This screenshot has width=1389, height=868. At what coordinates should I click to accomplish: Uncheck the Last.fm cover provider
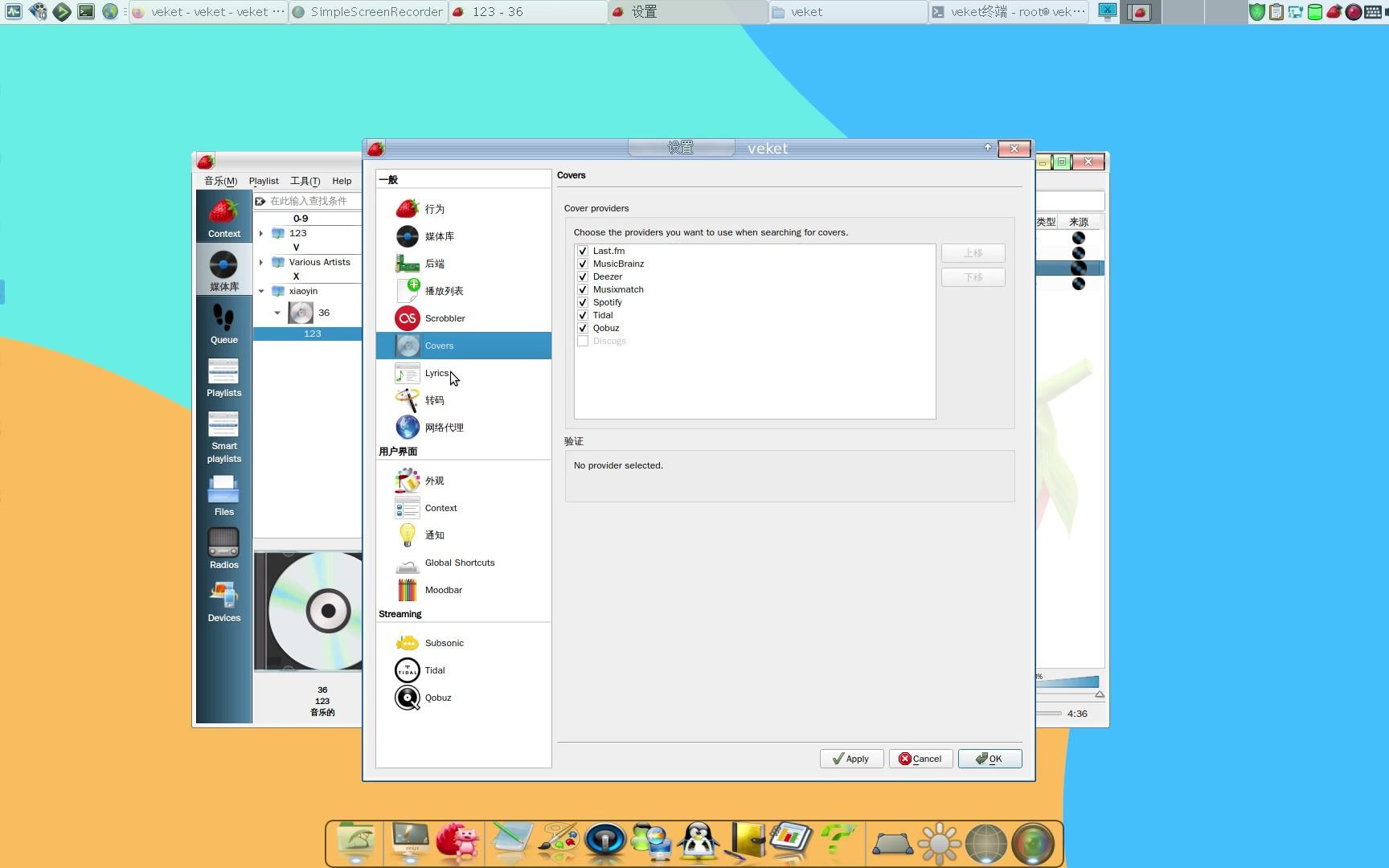click(583, 251)
